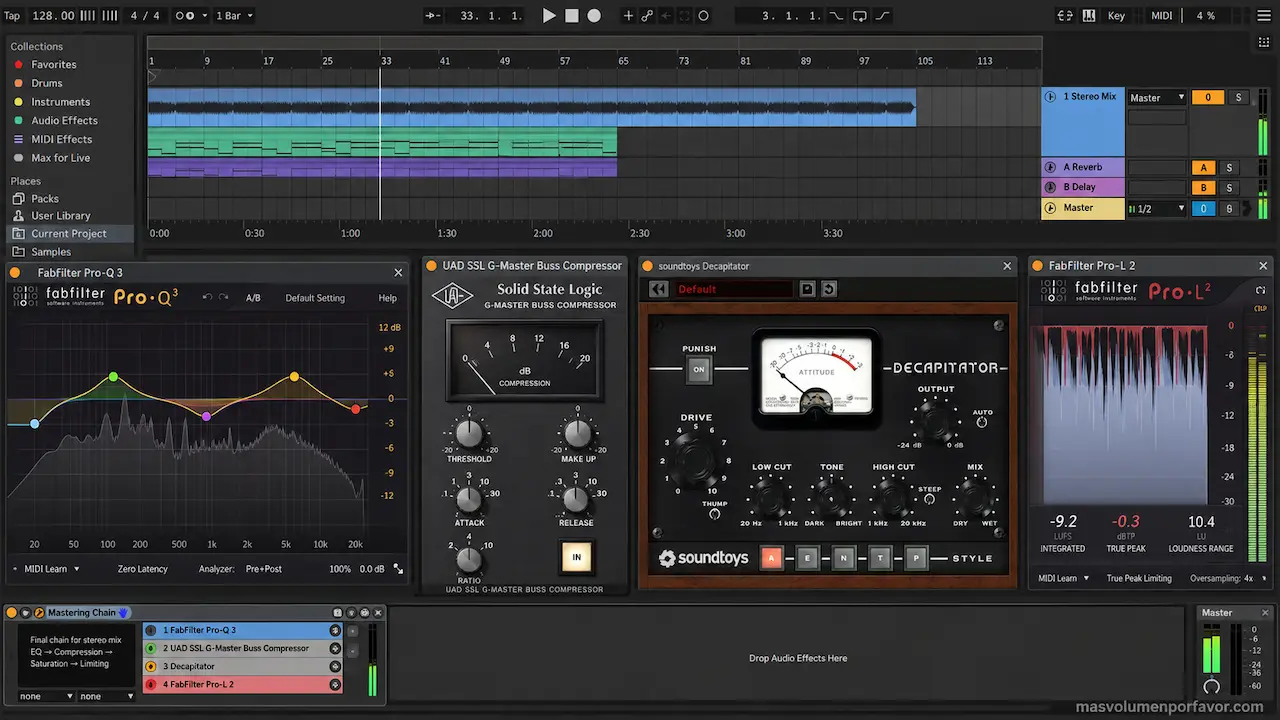This screenshot has width=1280, height=720.
Task: Click Pre+Post analyzer setting
Action: (x=264, y=569)
